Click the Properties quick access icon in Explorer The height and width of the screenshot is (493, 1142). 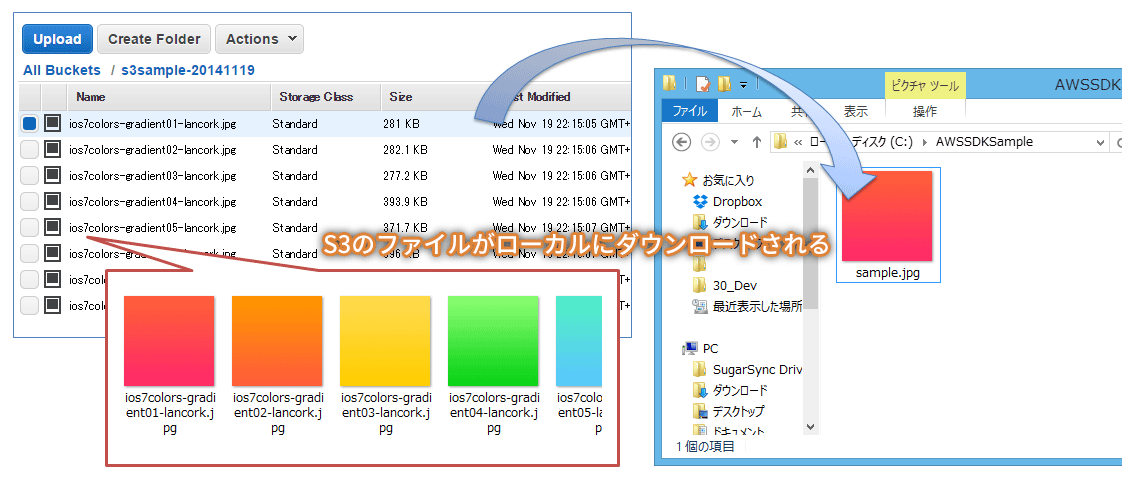[x=702, y=84]
